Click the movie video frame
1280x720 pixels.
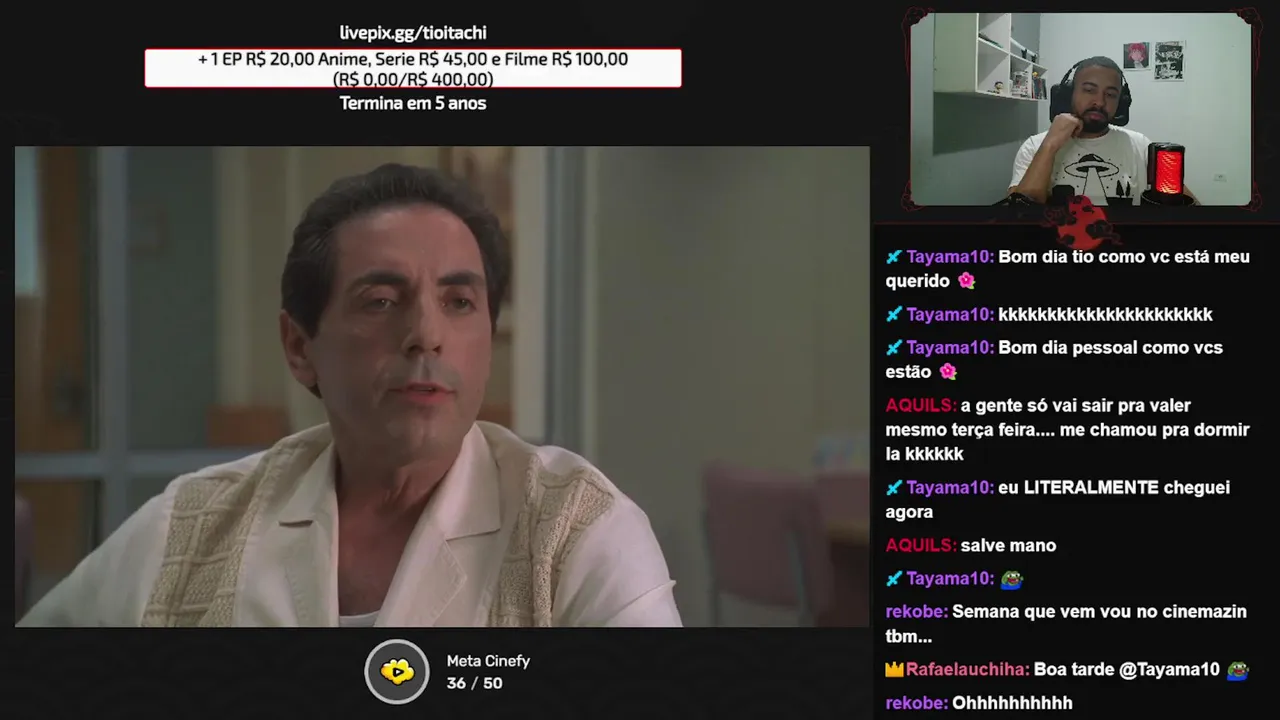(442, 387)
